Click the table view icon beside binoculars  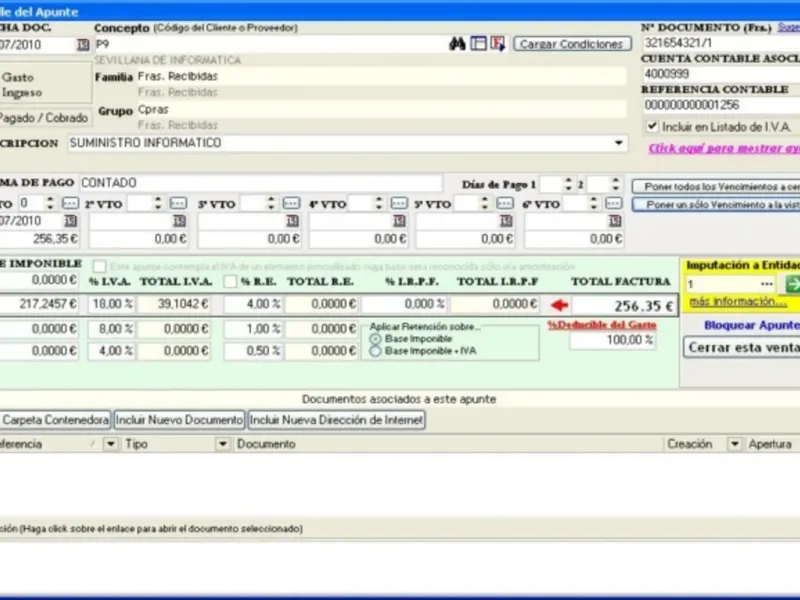(478, 44)
